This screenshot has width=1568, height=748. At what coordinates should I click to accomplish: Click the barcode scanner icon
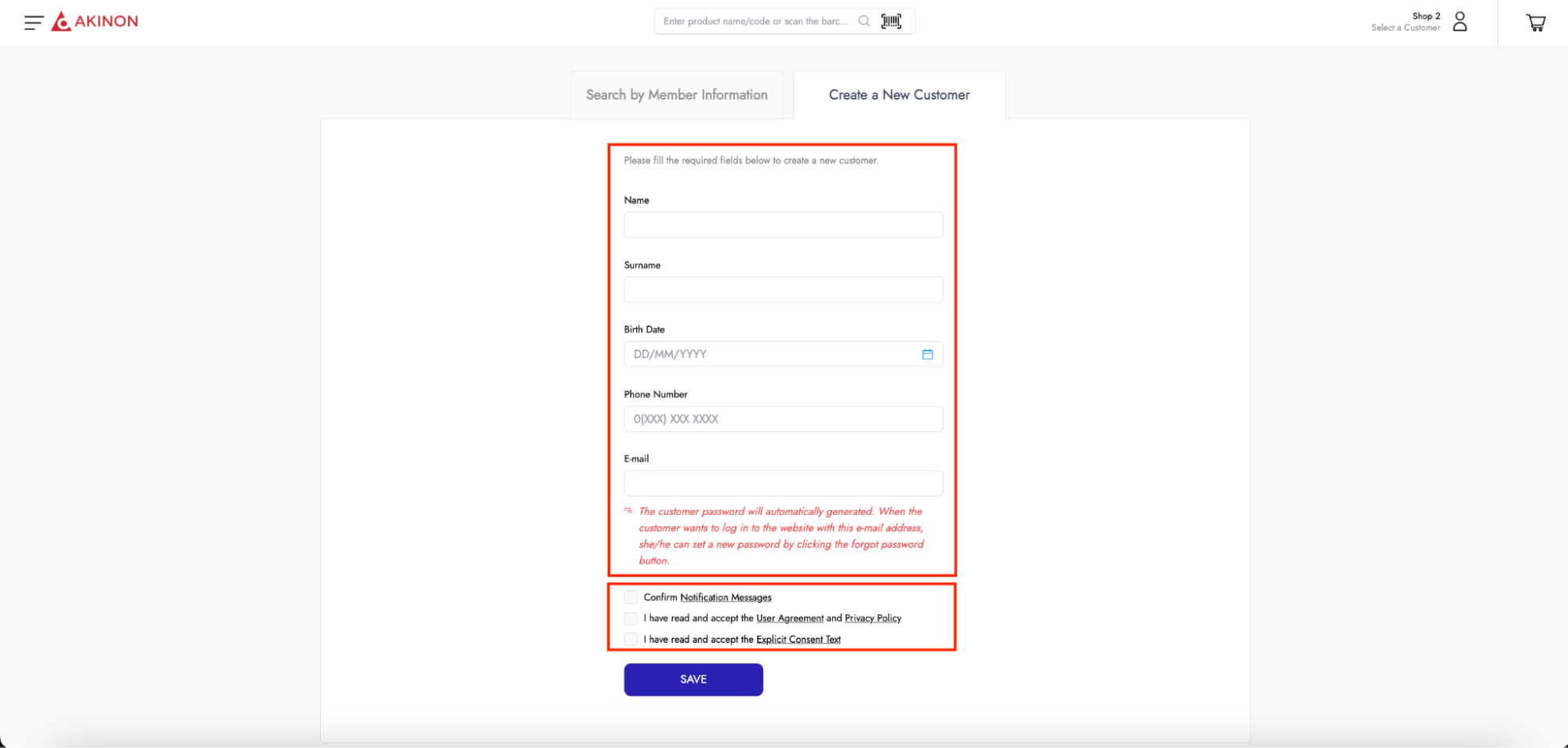[x=891, y=21]
